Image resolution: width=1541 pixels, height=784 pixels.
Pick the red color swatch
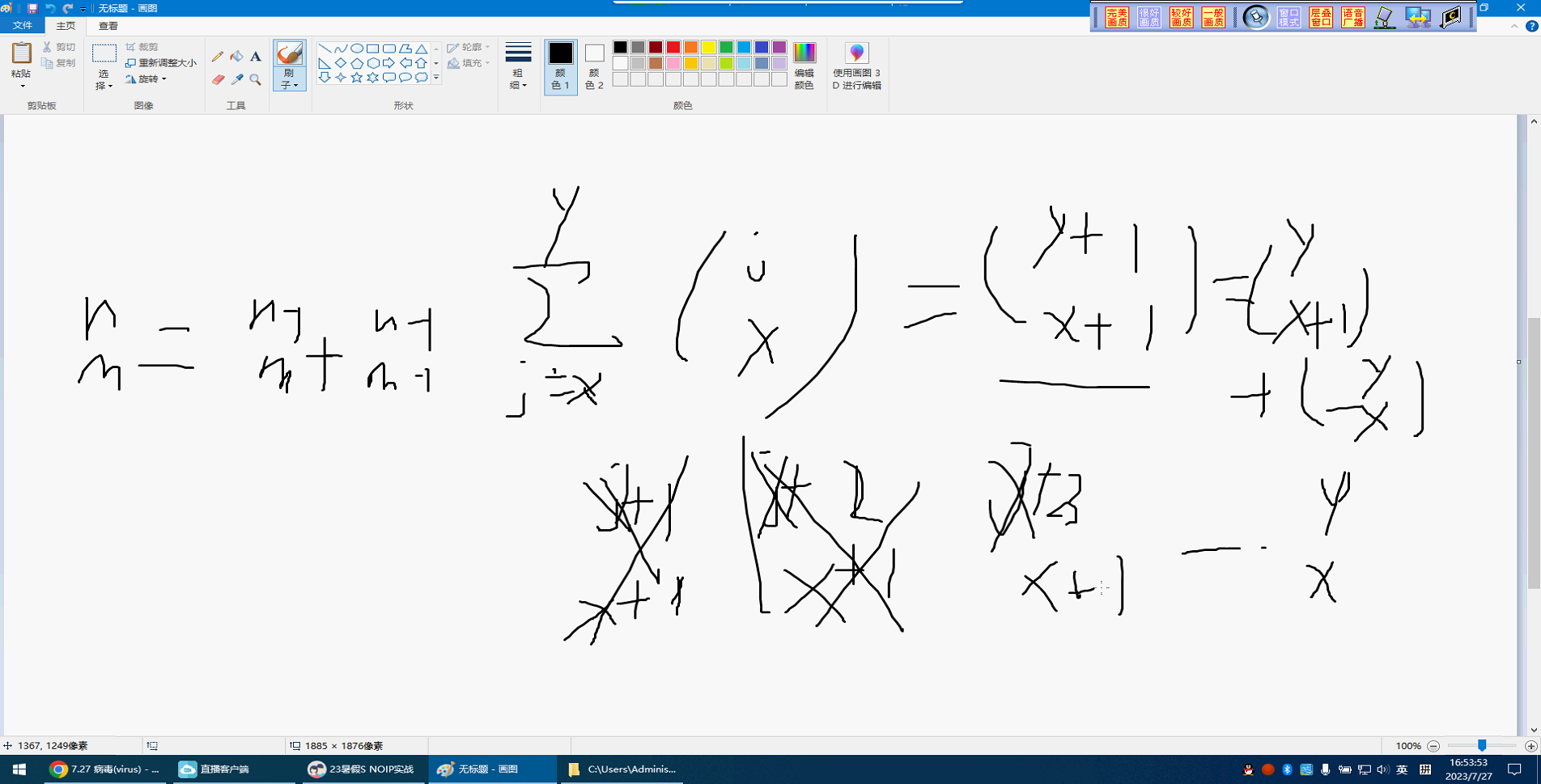[673, 47]
